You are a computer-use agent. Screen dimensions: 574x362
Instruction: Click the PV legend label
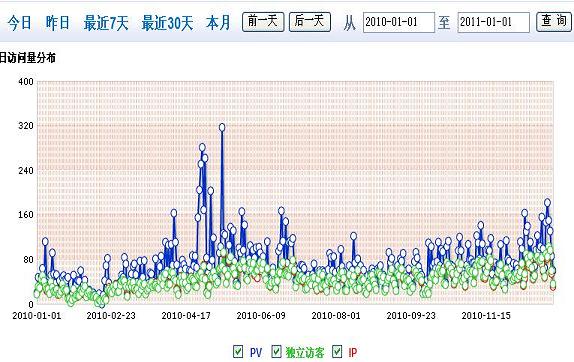pos(256,352)
